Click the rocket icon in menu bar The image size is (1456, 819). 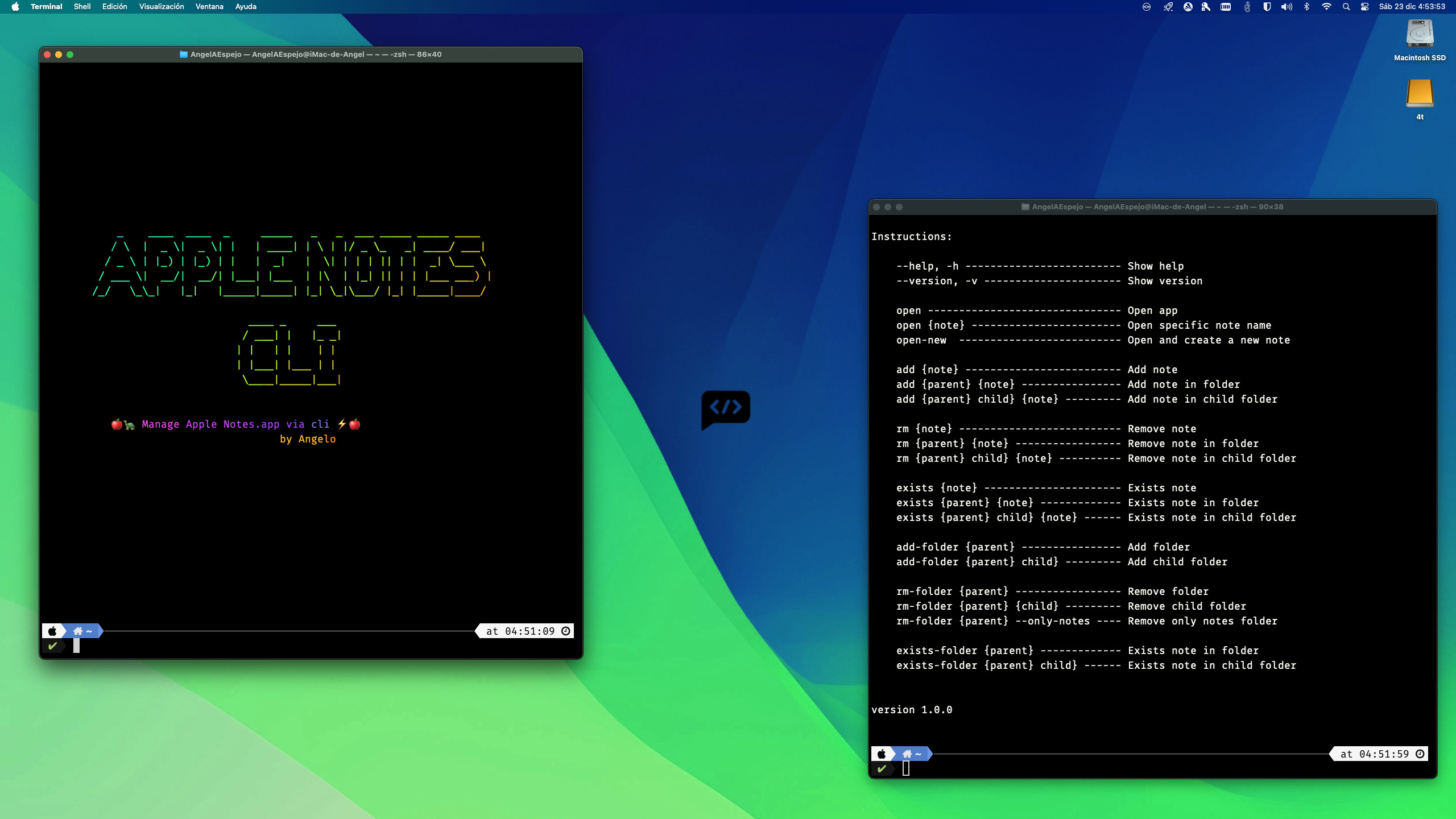coord(1168,7)
